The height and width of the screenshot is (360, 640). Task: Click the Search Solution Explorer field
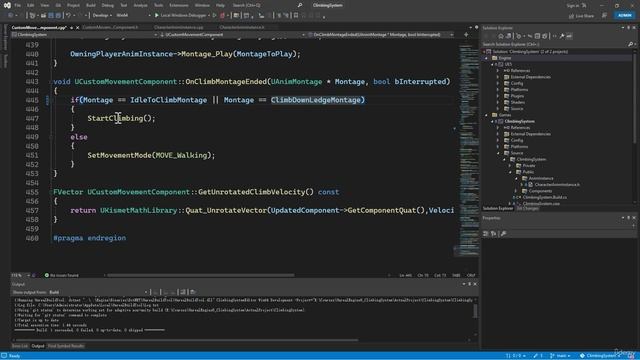pos(555,44)
